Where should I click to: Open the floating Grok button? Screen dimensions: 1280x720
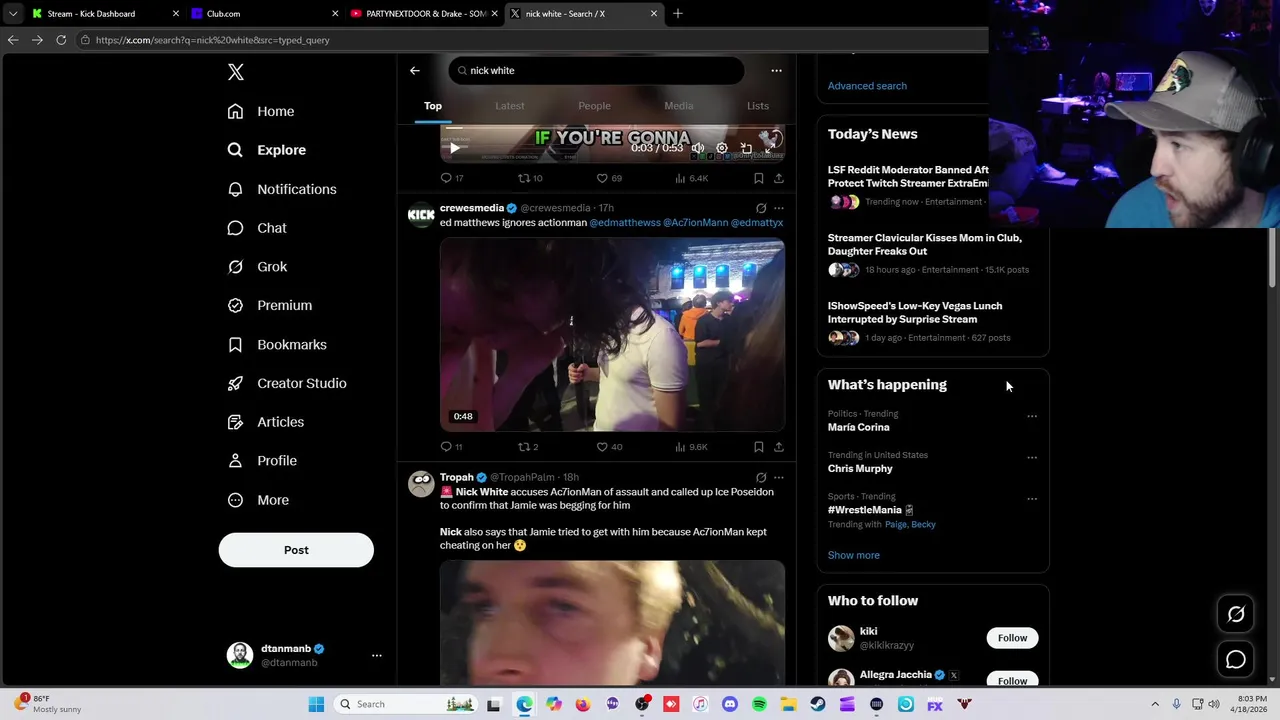point(1236,615)
